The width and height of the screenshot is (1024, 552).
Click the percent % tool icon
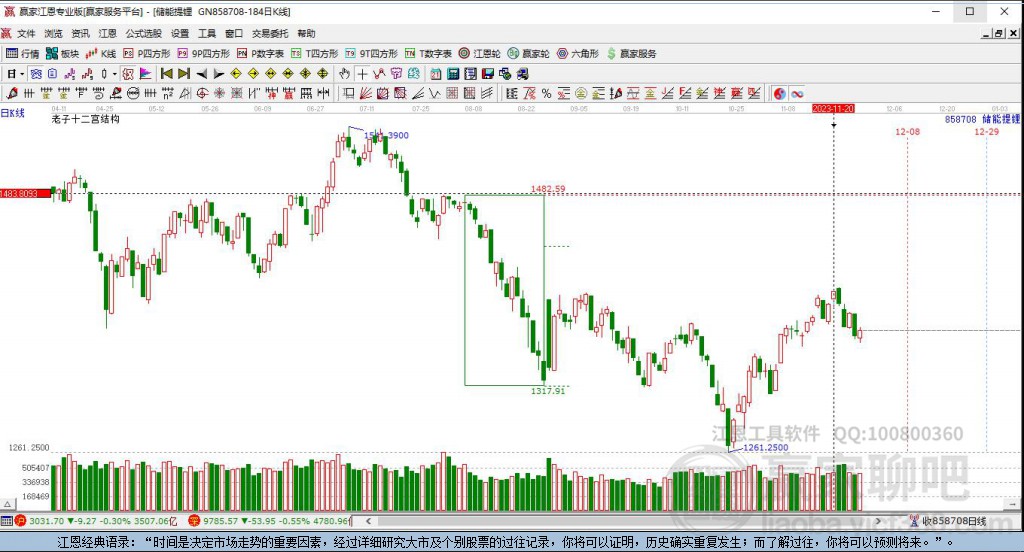[x=547, y=93]
